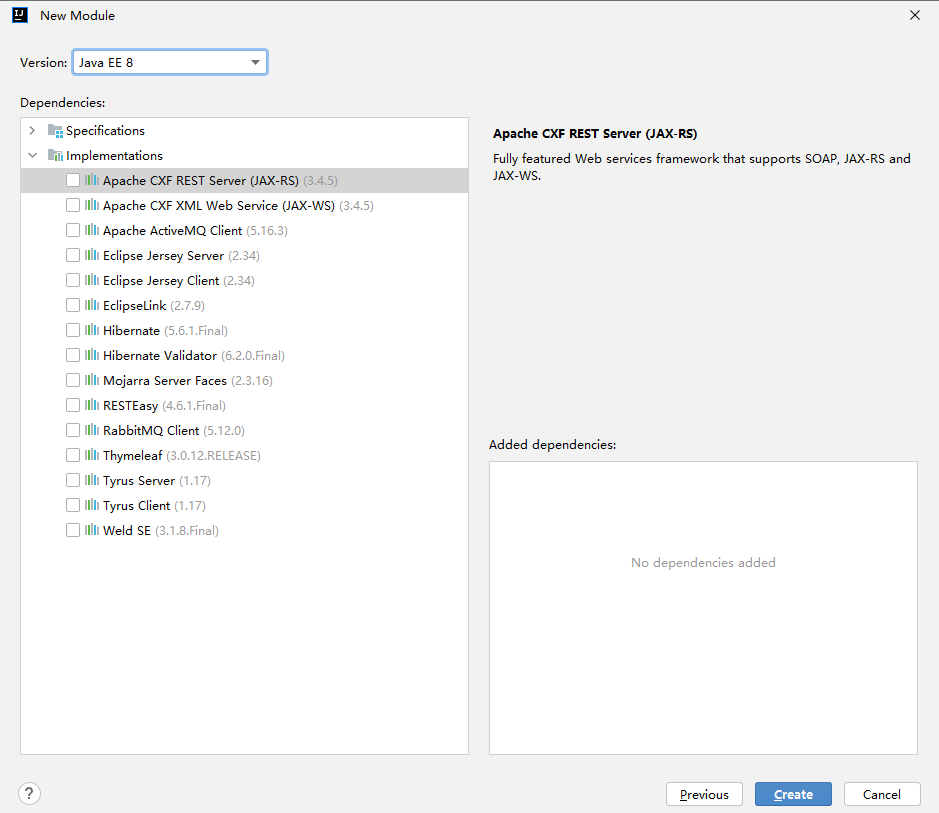Check the Hibernate (5.6.1.Final) checkbox
The image size is (939, 813).
[73, 330]
